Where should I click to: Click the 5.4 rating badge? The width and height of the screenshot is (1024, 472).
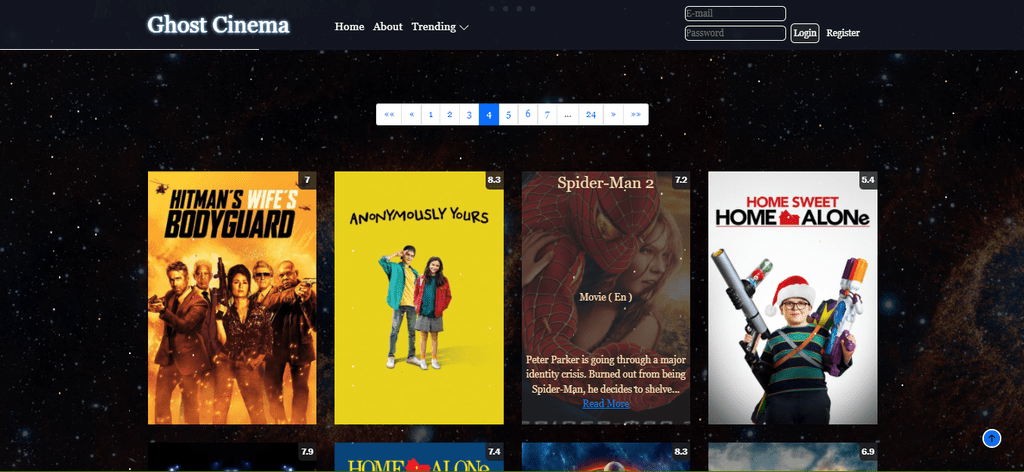click(x=868, y=180)
